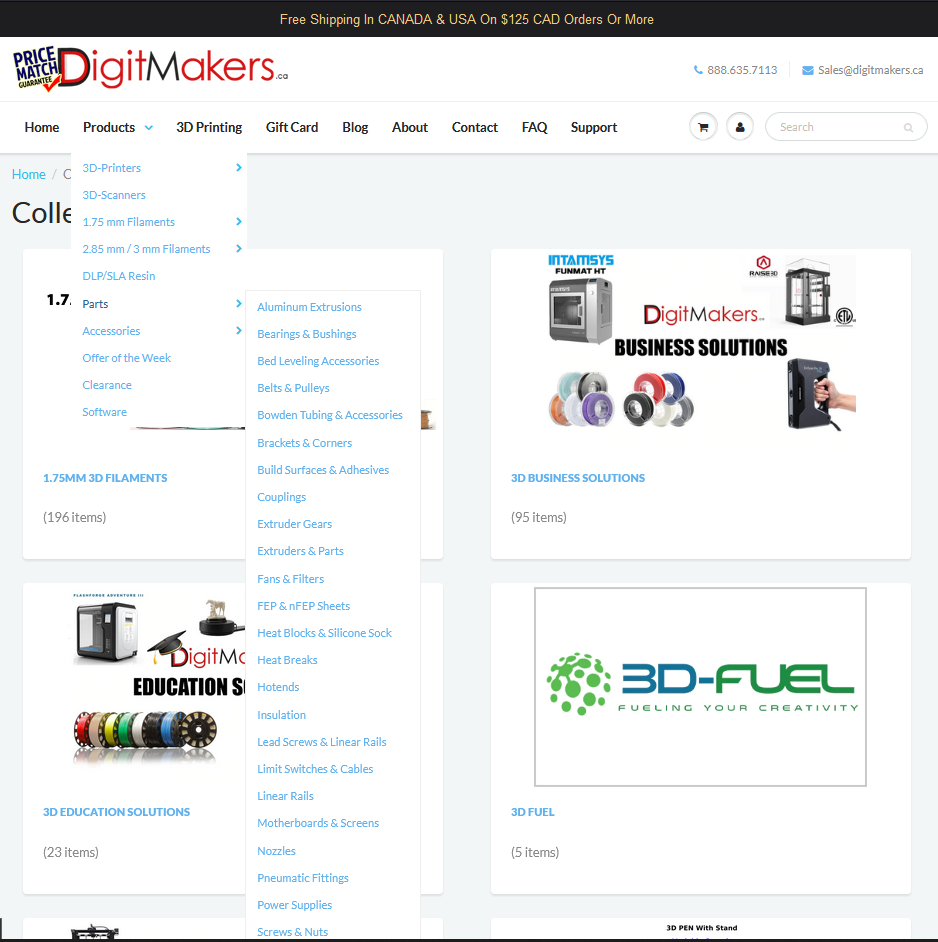Image resolution: width=938 pixels, height=942 pixels.
Task: Expand the Accessories submenu arrow
Action: point(239,330)
